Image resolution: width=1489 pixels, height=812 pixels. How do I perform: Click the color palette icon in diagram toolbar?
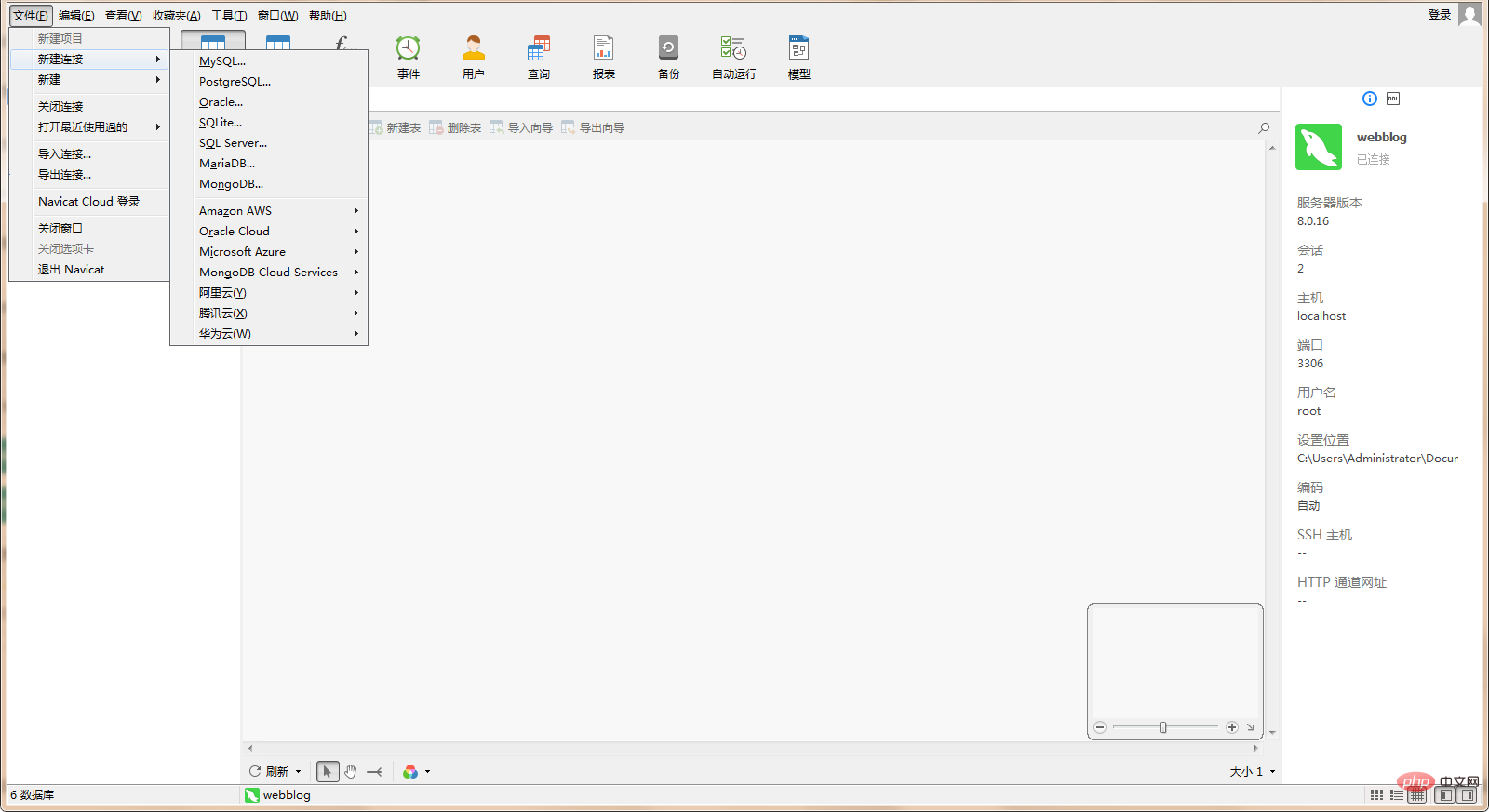point(410,771)
